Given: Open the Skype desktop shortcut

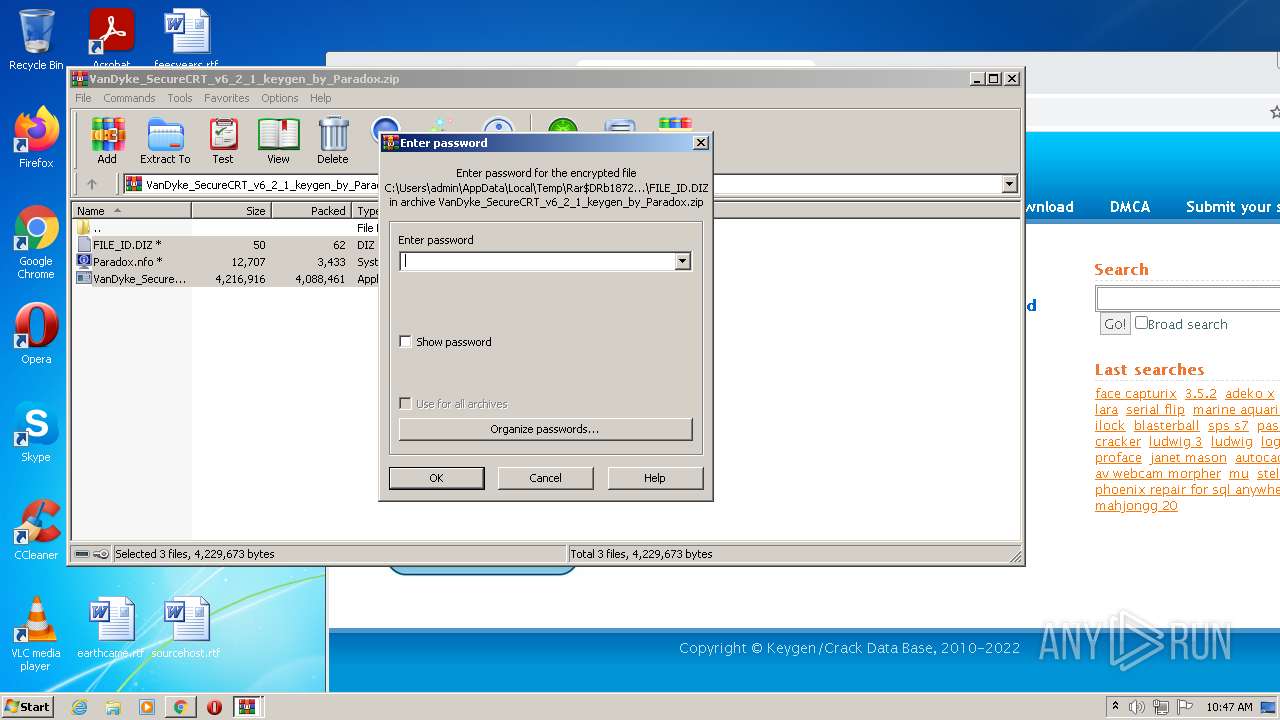Looking at the screenshot, I should click(36, 432).
